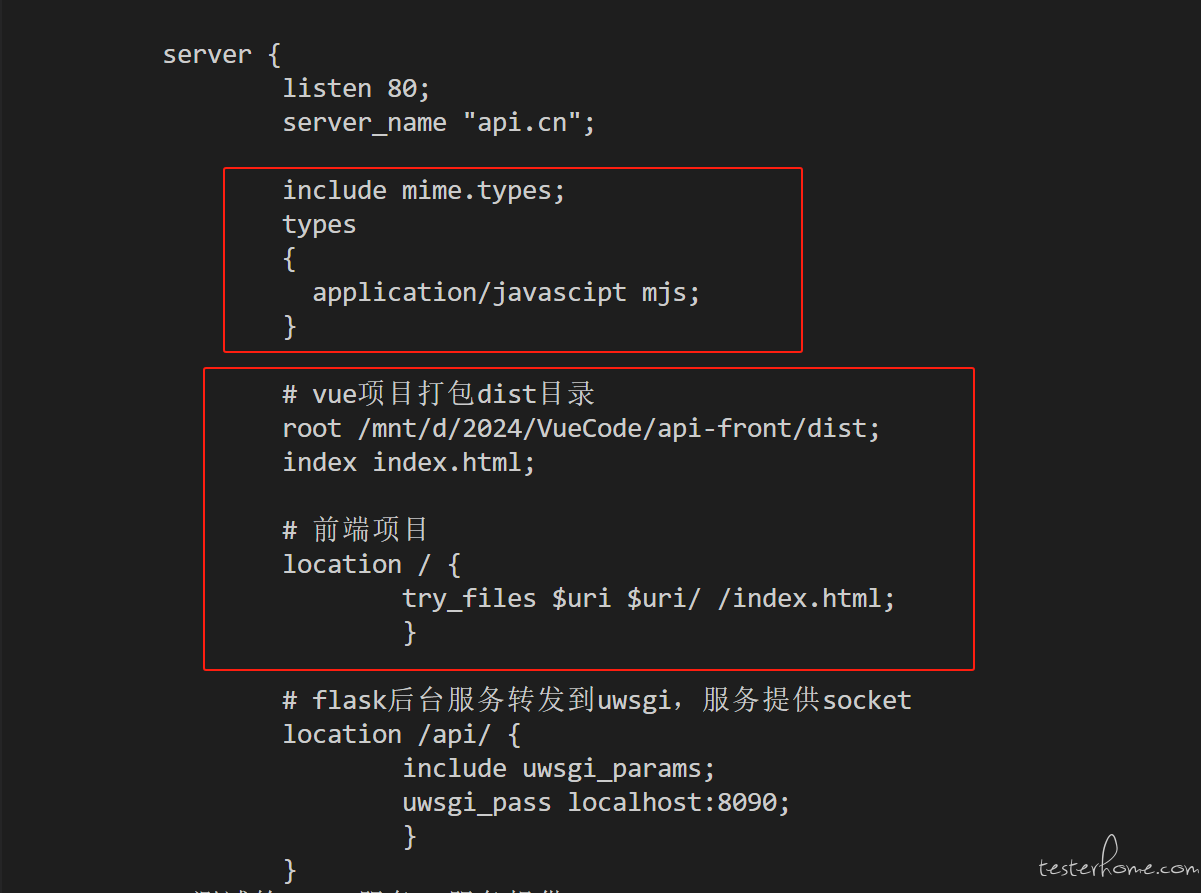Viewport: 1201px width, 893px height.
Task: Click the root dist path line
Action: [x=581, y=429]
